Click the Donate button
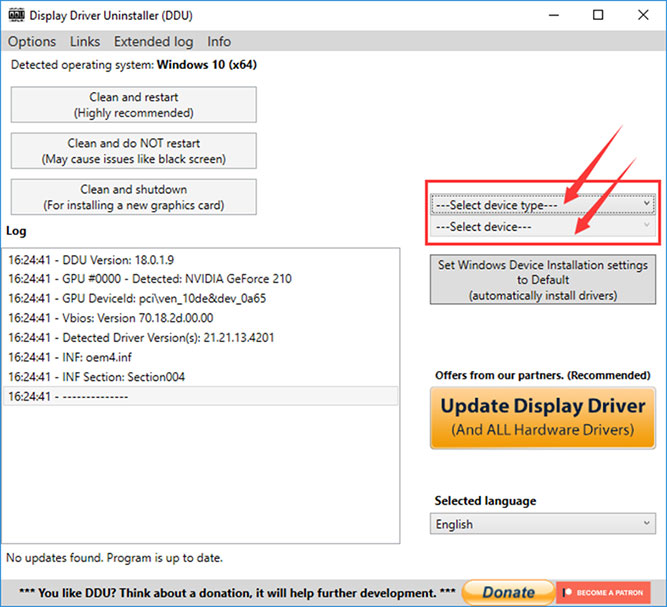 coord(508,592)
